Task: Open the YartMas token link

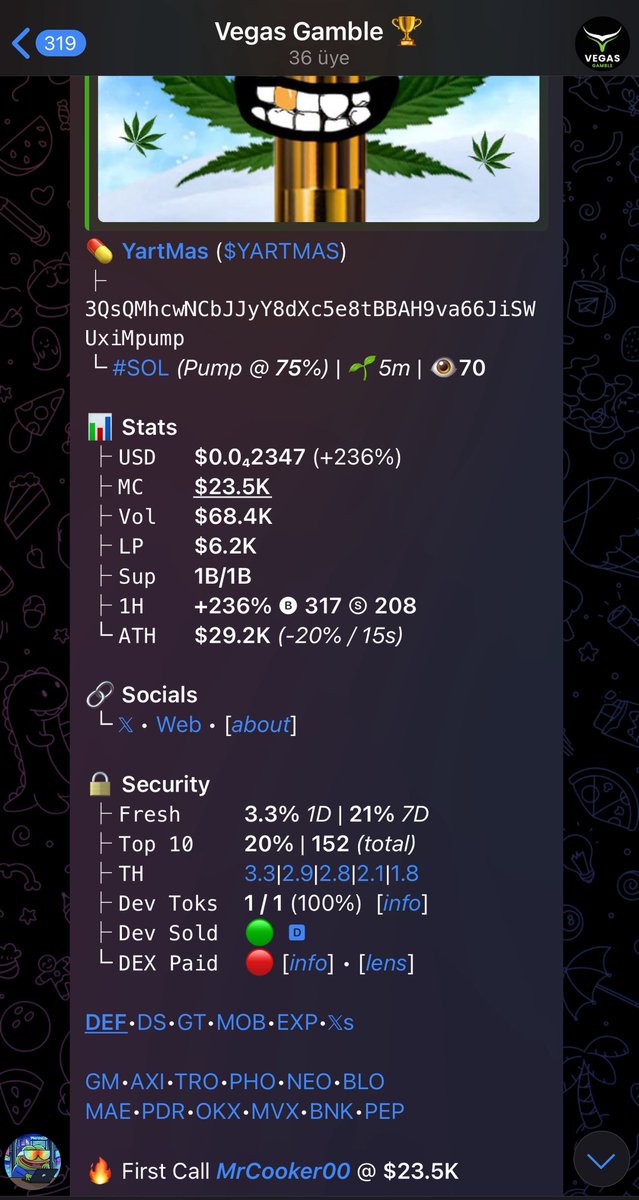Action: click(165, 251)
